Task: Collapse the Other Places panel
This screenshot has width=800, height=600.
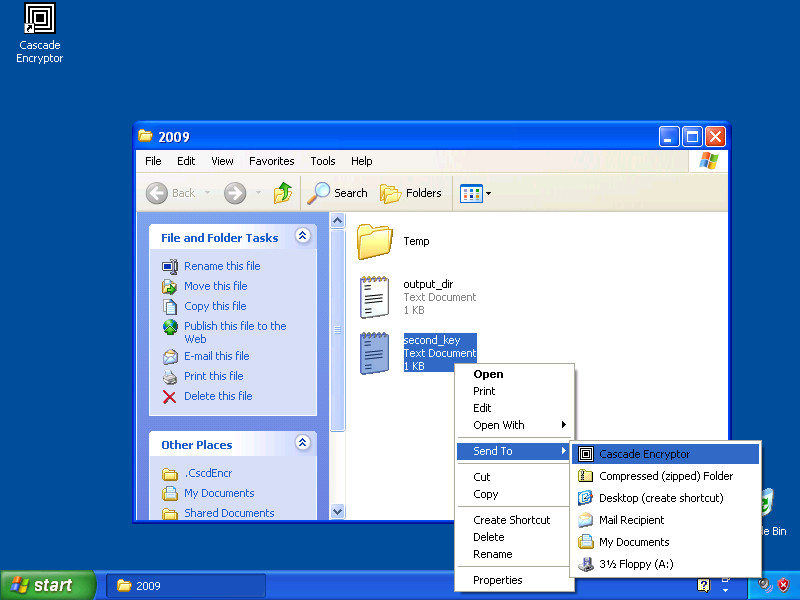Action: [x=303, y=443]
